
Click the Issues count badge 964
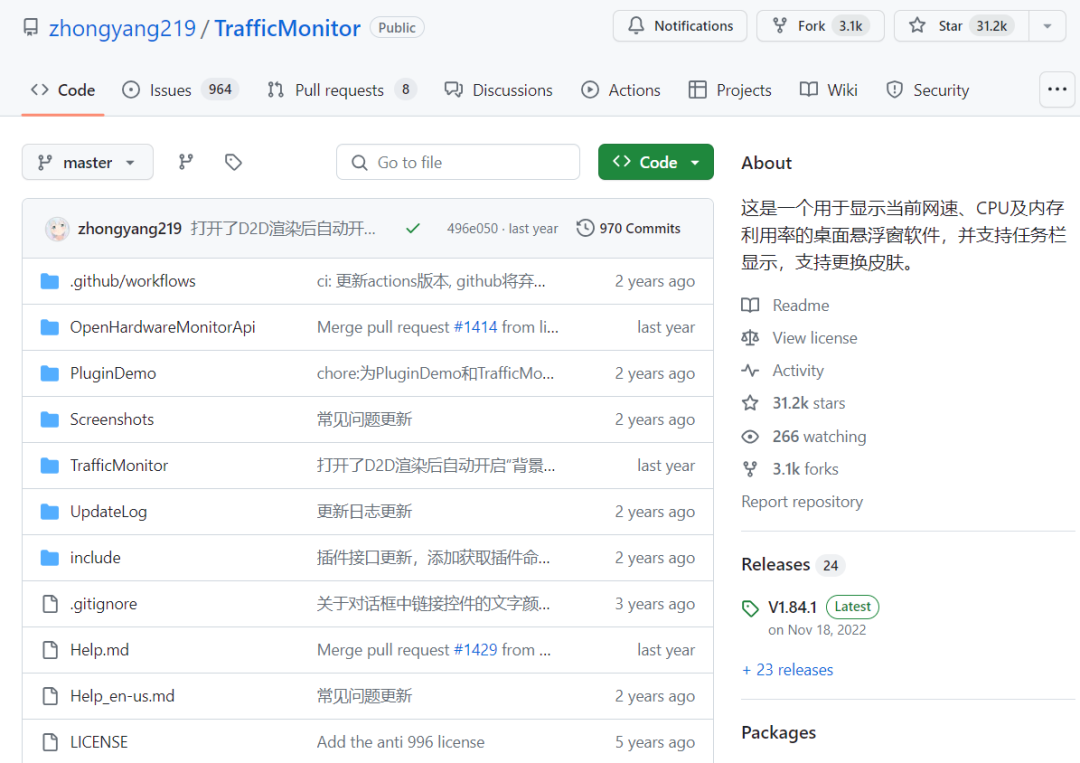click(x=220, y=90)
